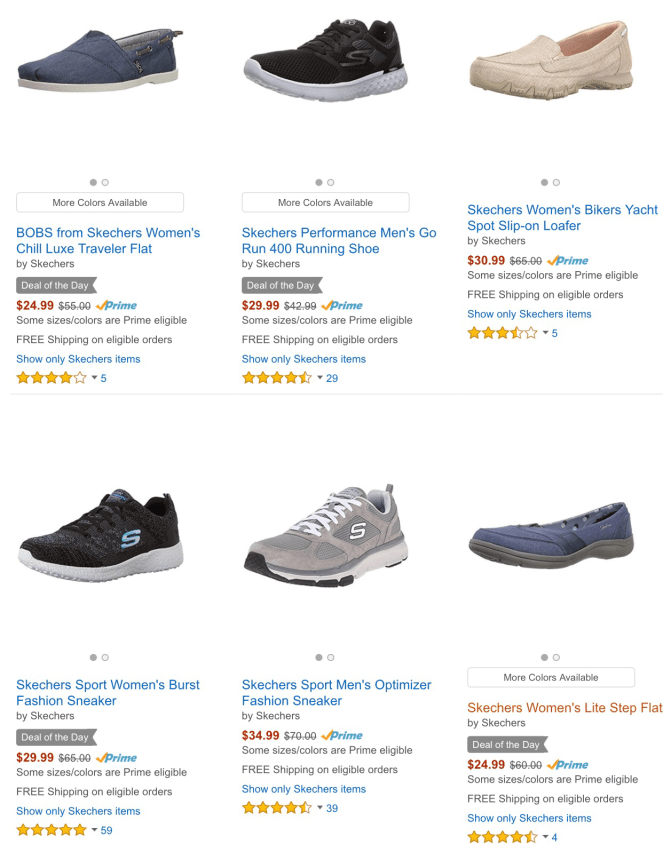
Task: Select second image dot under Yacht Spot Loafer photo
Action: (556, 182)
